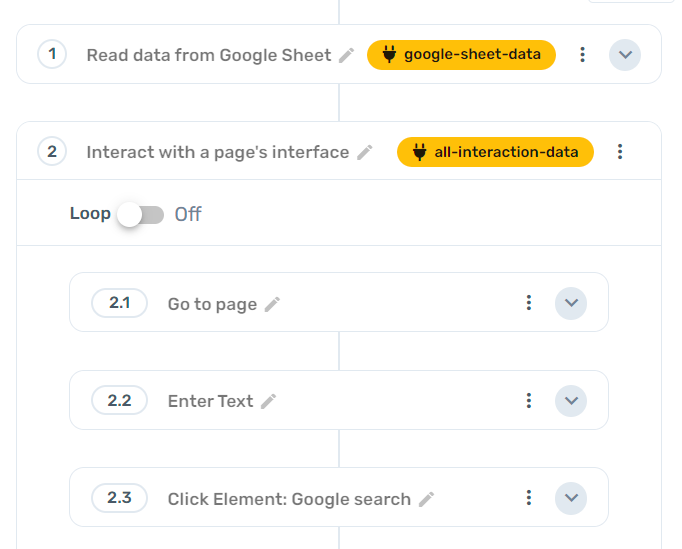Edit the 'Interact with a page's interface' name
This screenshot has height=549, width=682.
(x=365, y=153)
